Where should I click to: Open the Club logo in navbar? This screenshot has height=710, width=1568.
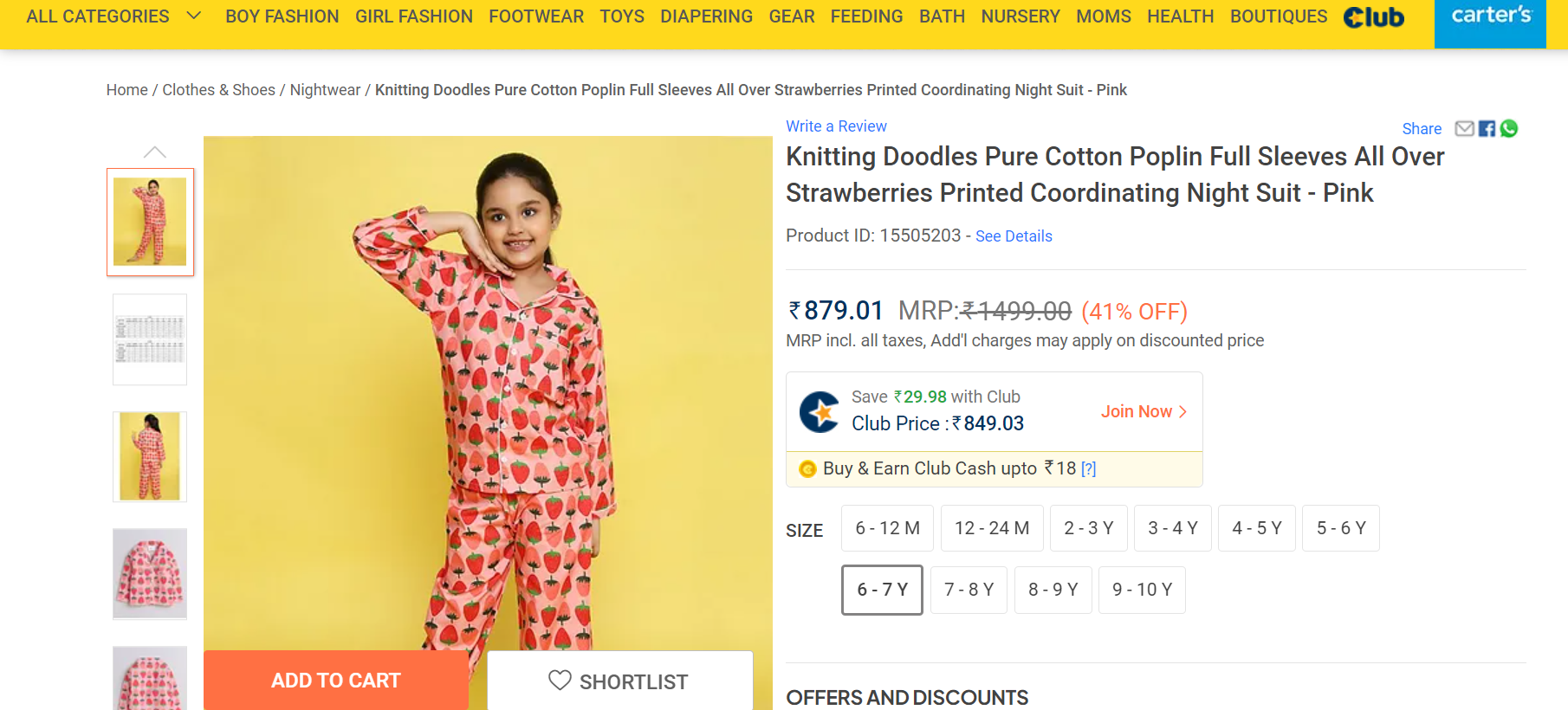1373,17
